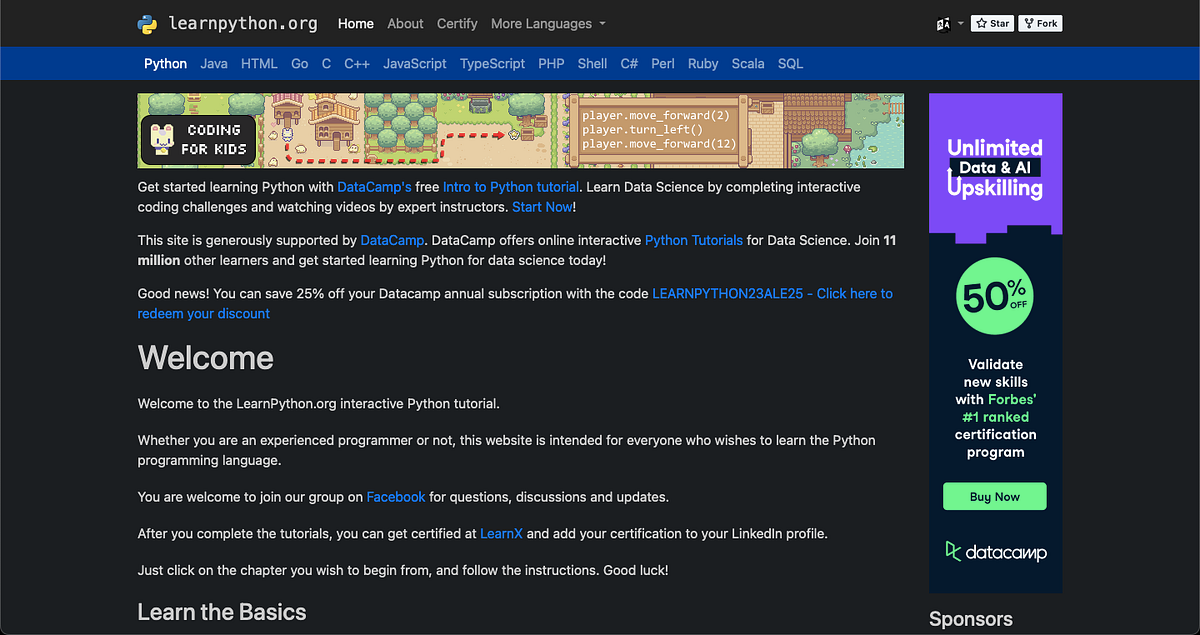Click the Python logo icon in header

[148, 23]
